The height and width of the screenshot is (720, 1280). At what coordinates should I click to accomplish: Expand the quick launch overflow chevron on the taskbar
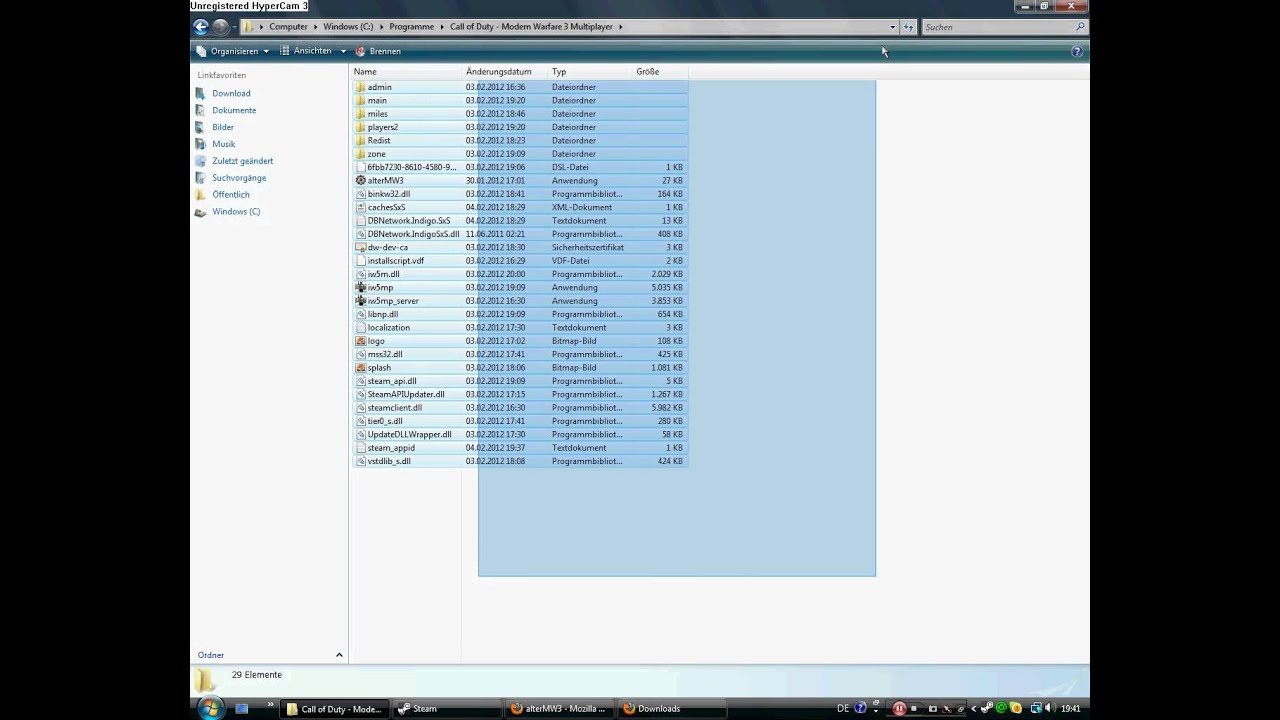pyautogui.click(x=271, y=705)
